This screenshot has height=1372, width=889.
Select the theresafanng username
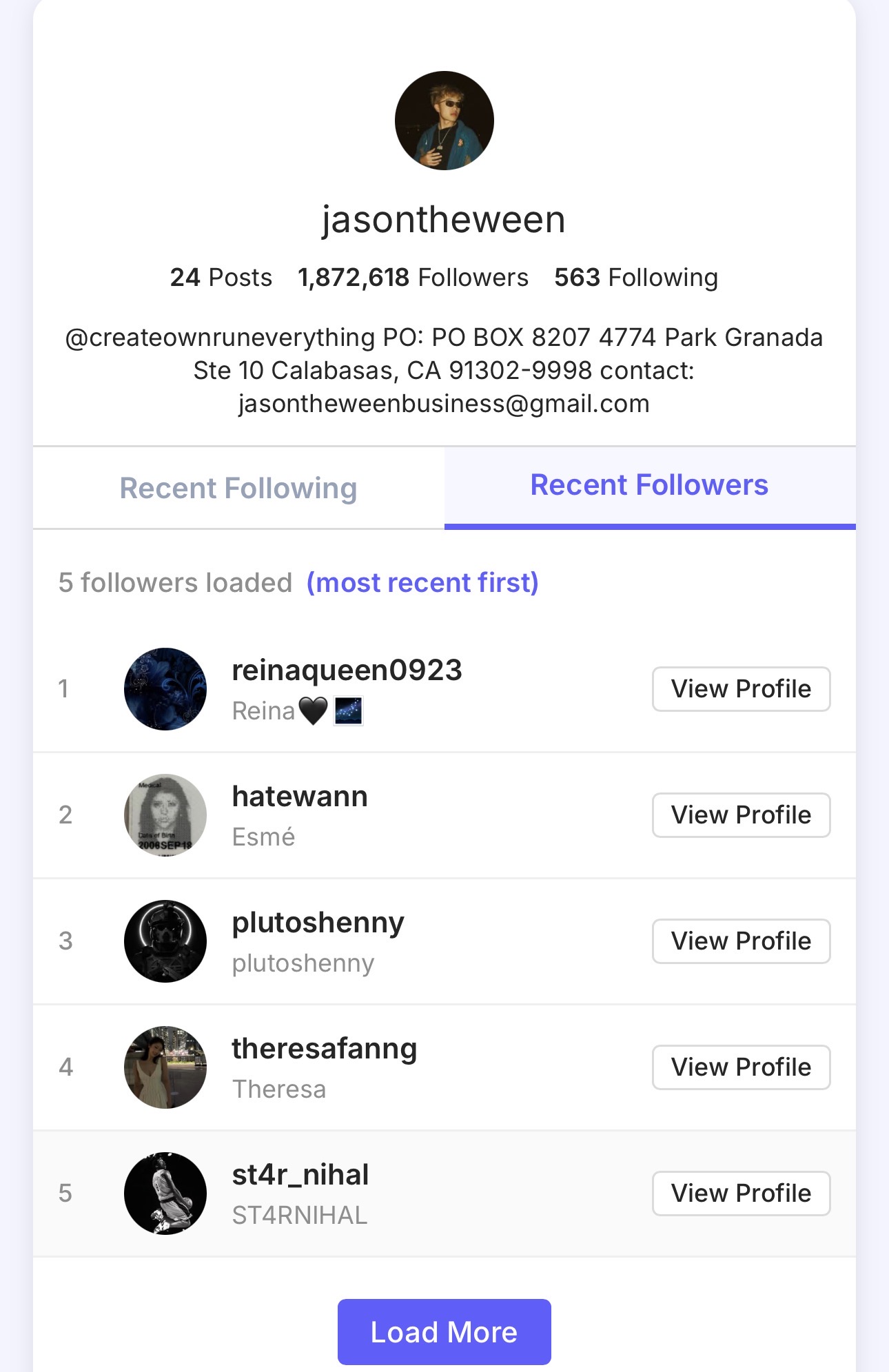tap(325, 1050)
